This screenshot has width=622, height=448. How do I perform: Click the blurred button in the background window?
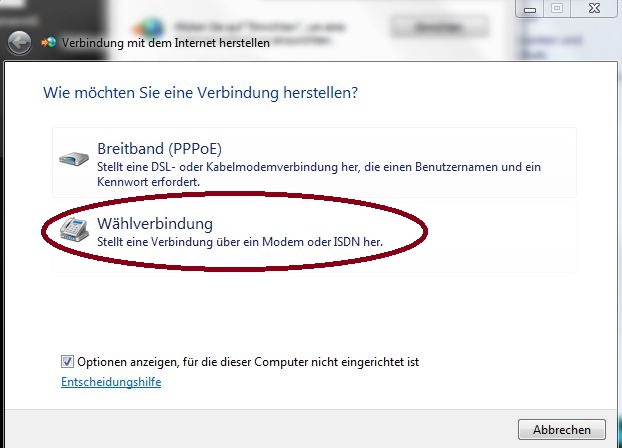pyautogui.click(x=440, y=27)
